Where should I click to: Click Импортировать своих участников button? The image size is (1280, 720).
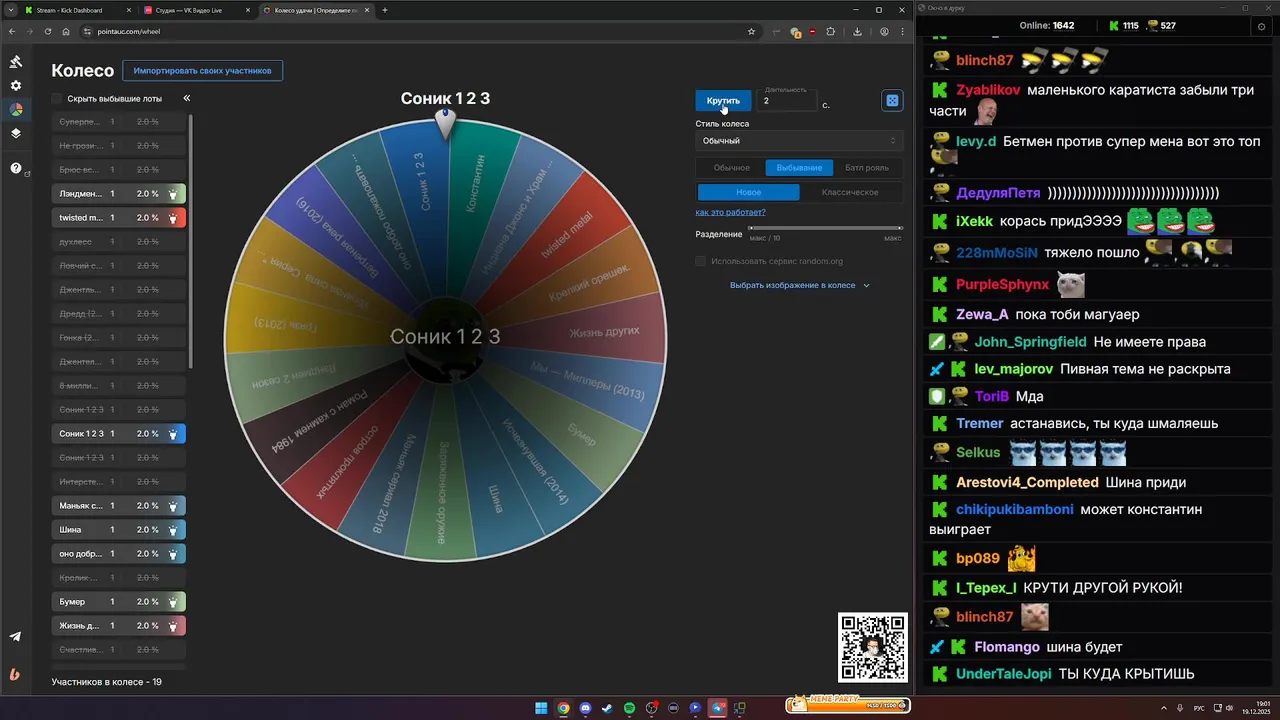point(203,71)
